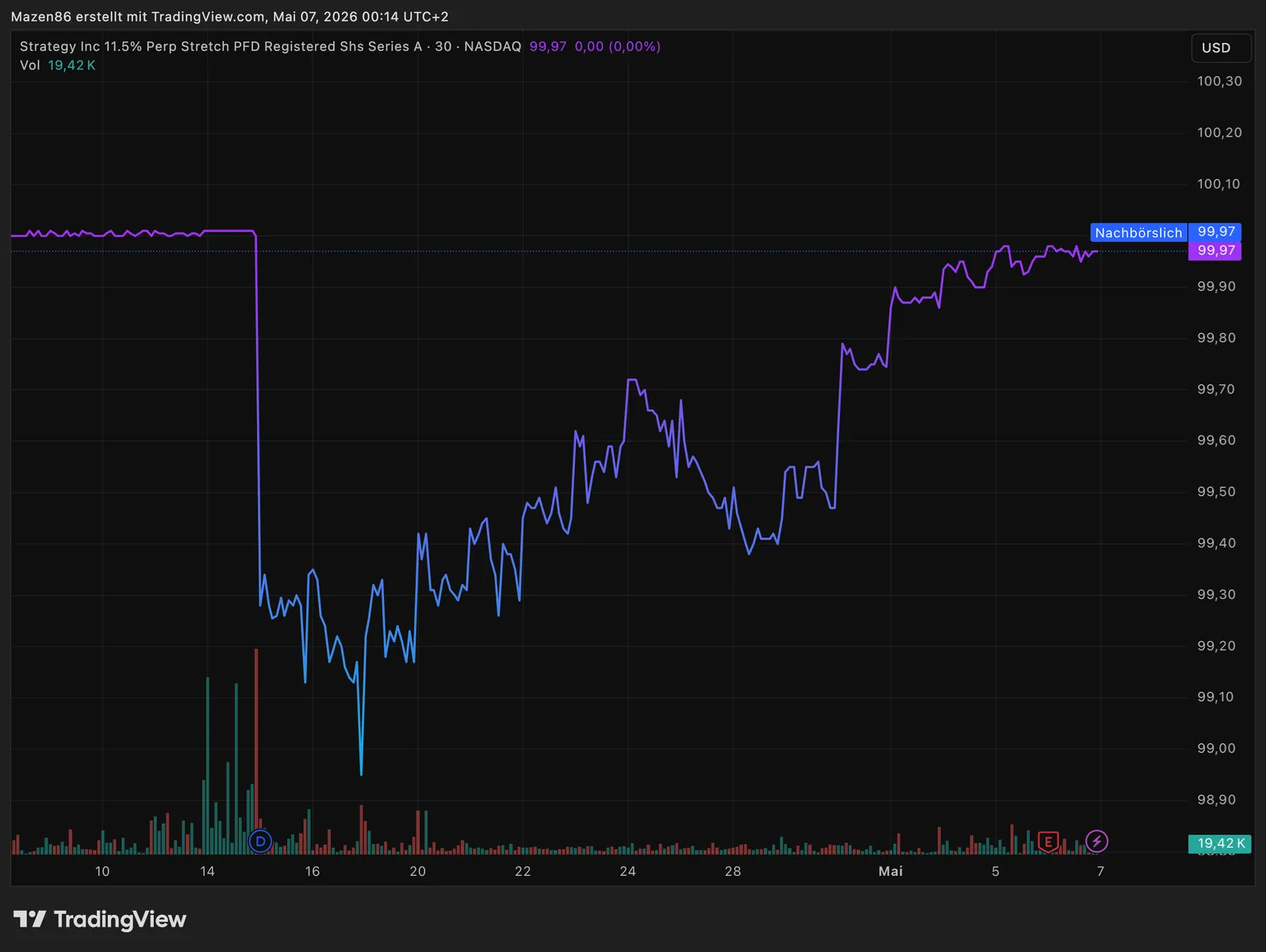
Task: Click the purple 99,97 price tag
Action: pyautogui.click(x=1215, y=251)
